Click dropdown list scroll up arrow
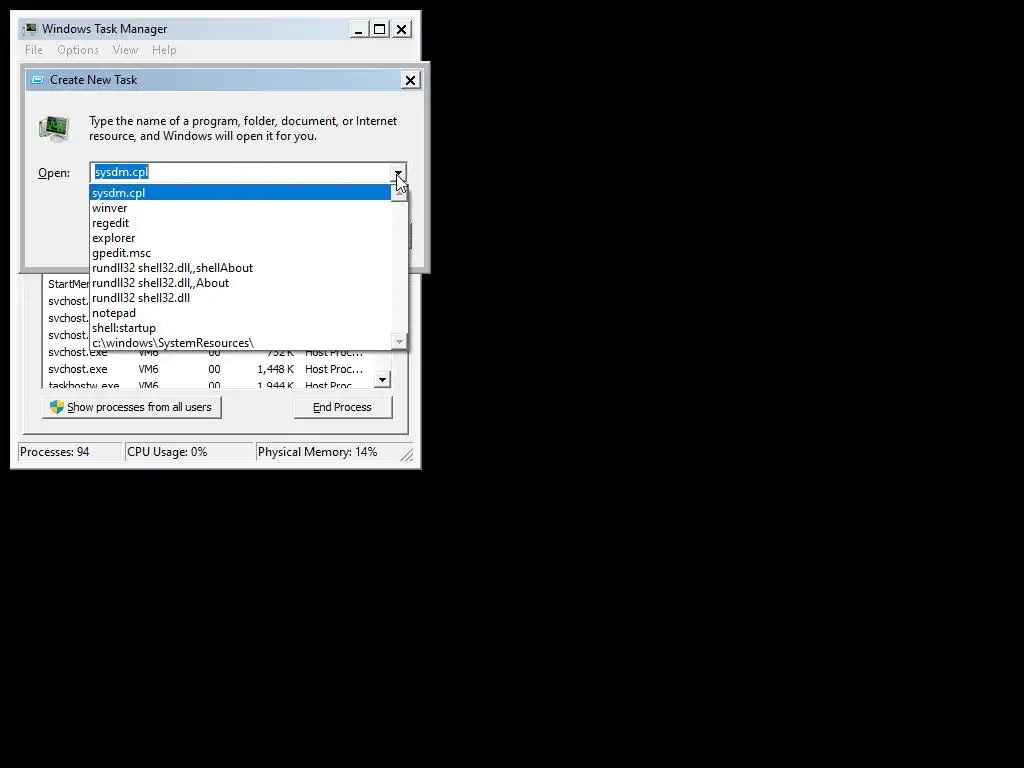The width and height of the screenshot is (1024, 768). click(399, 193)
